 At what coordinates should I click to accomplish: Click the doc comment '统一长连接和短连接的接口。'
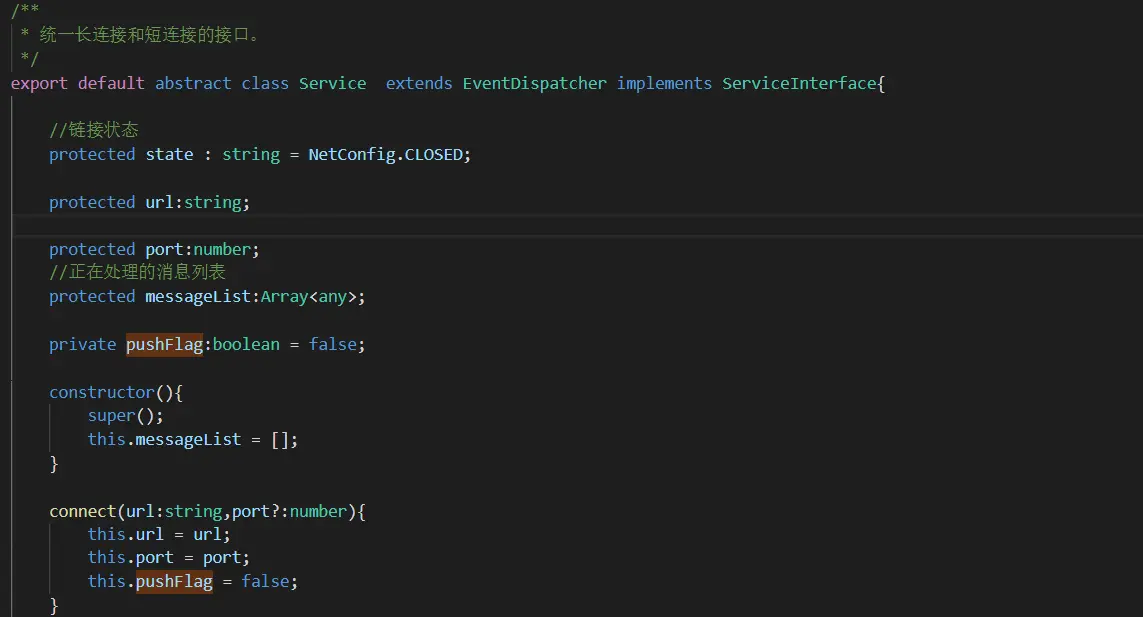point(149,34)
